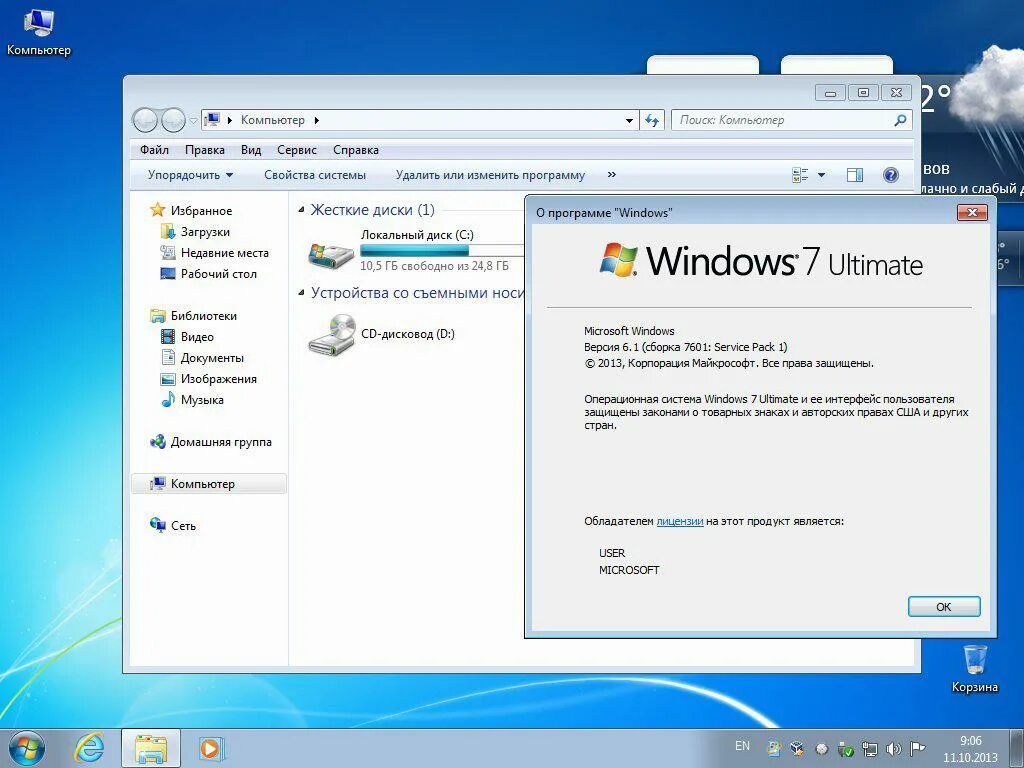Open the Правка menu
Screen dimensions: 1024x768
click(204, 150)
